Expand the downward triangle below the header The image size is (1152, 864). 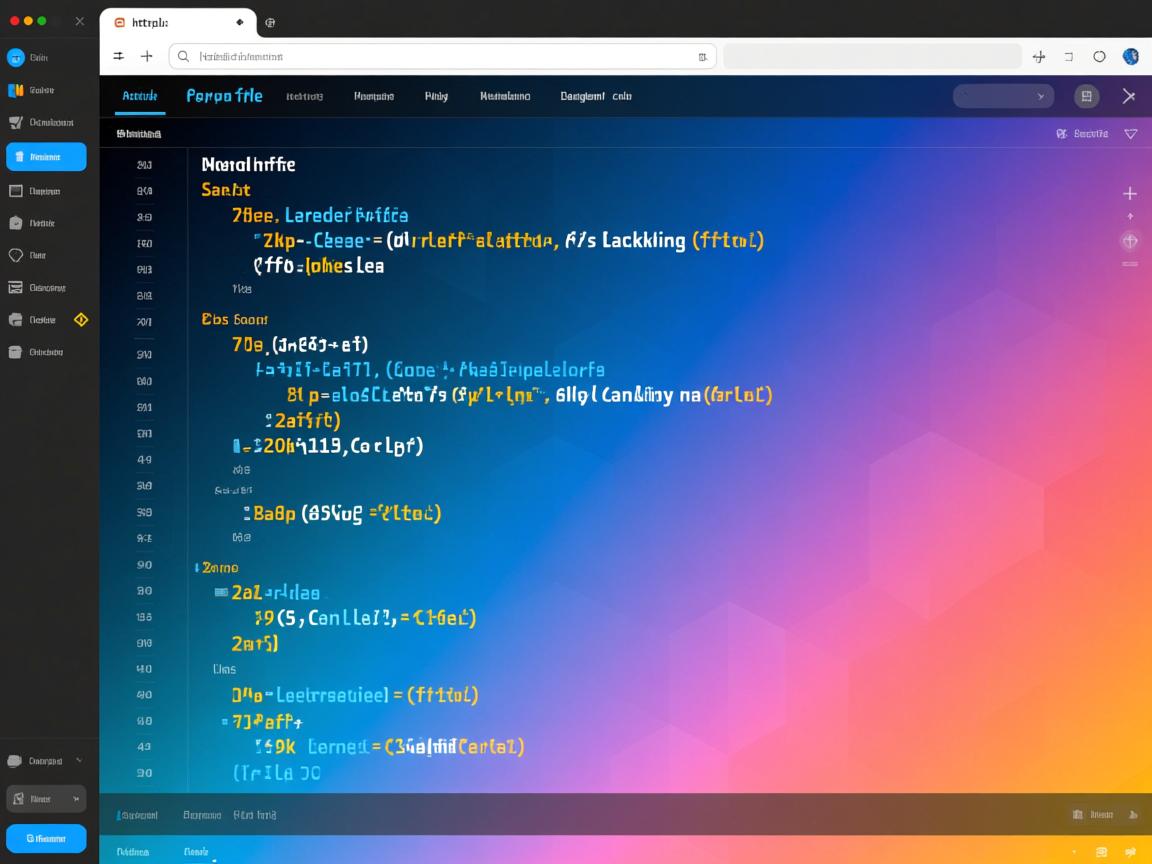(1131, 134)
